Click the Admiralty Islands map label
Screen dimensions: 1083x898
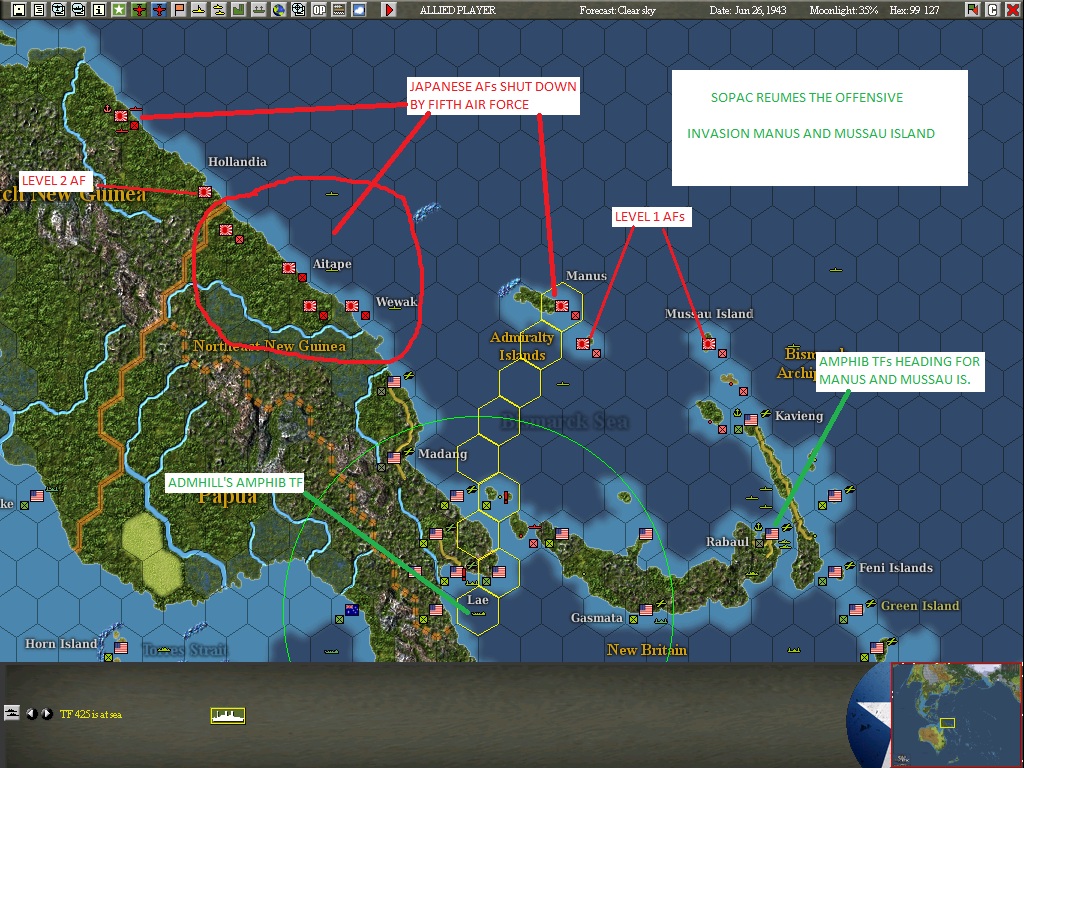(522, 346)
